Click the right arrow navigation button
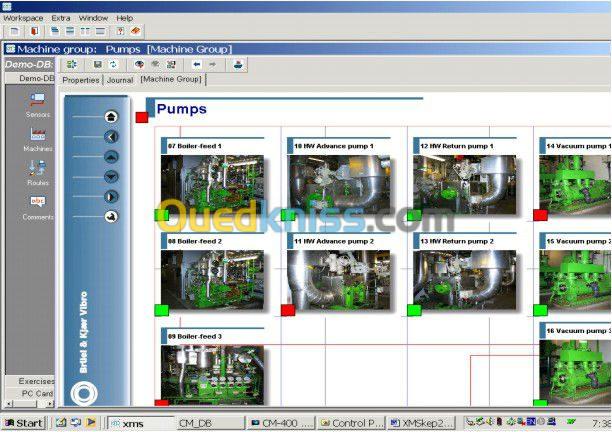 (111, 196)
